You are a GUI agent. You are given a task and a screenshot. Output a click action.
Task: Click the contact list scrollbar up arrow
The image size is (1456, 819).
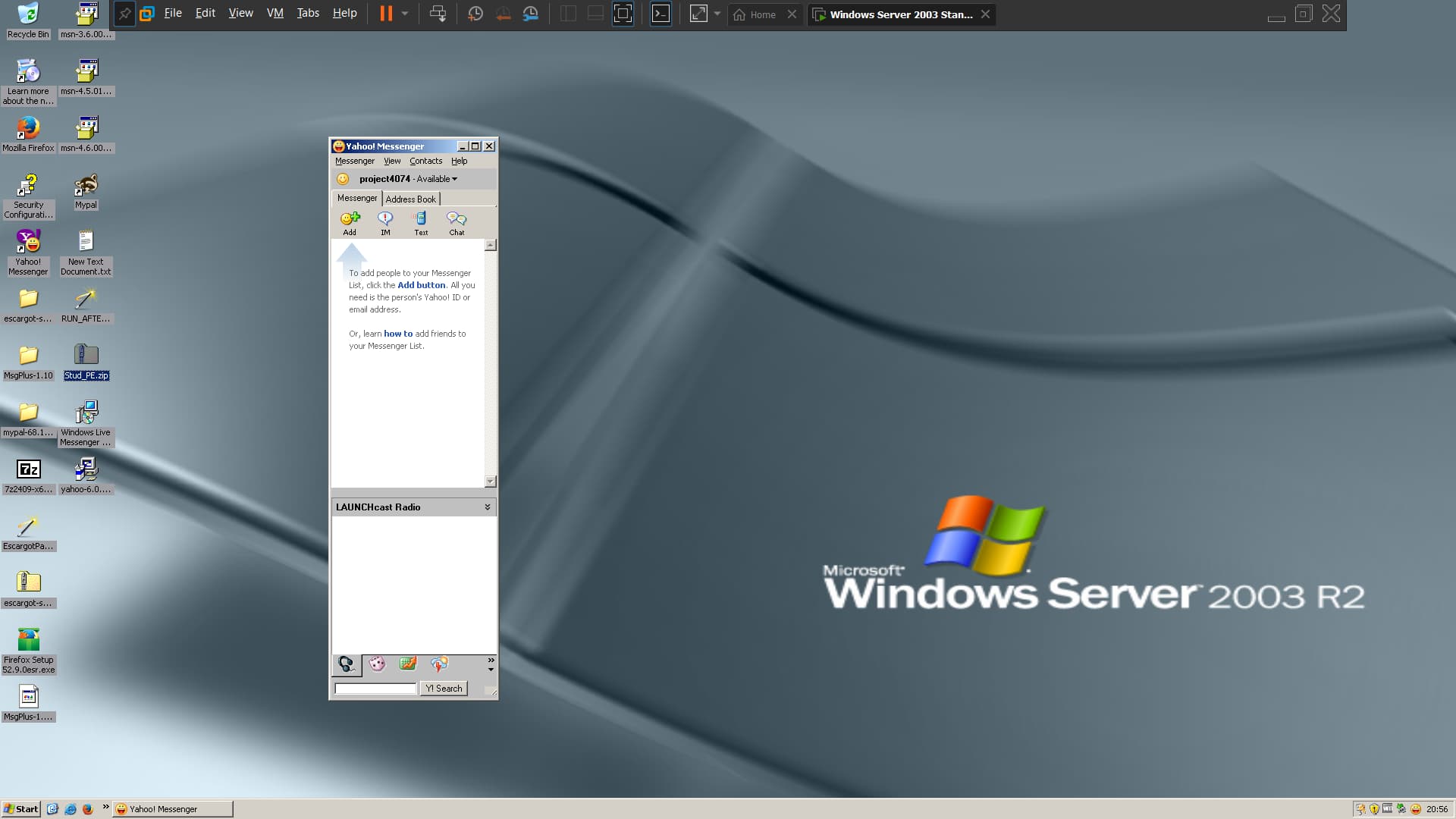(x=490, y=245)
